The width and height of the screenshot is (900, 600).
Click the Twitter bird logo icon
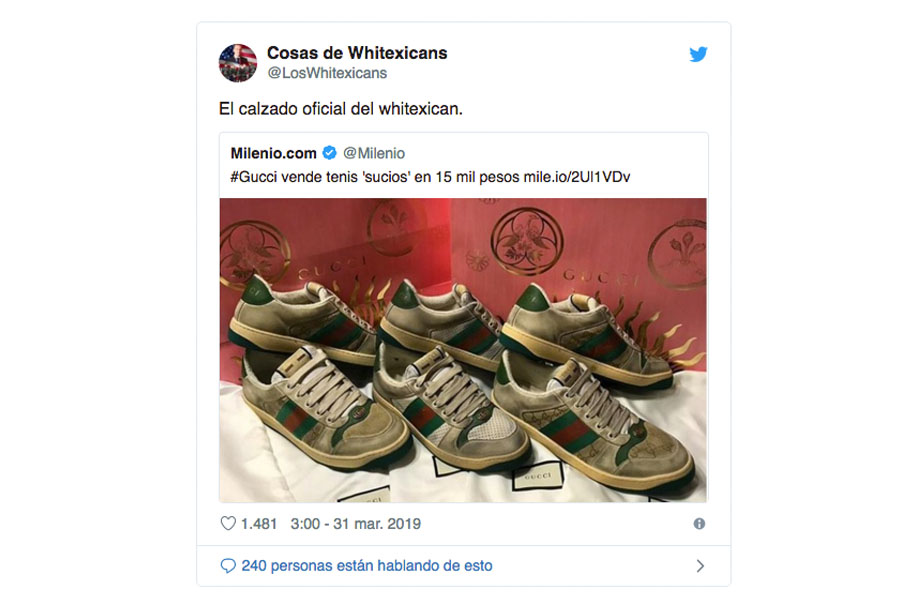click(x=698, y=54)
